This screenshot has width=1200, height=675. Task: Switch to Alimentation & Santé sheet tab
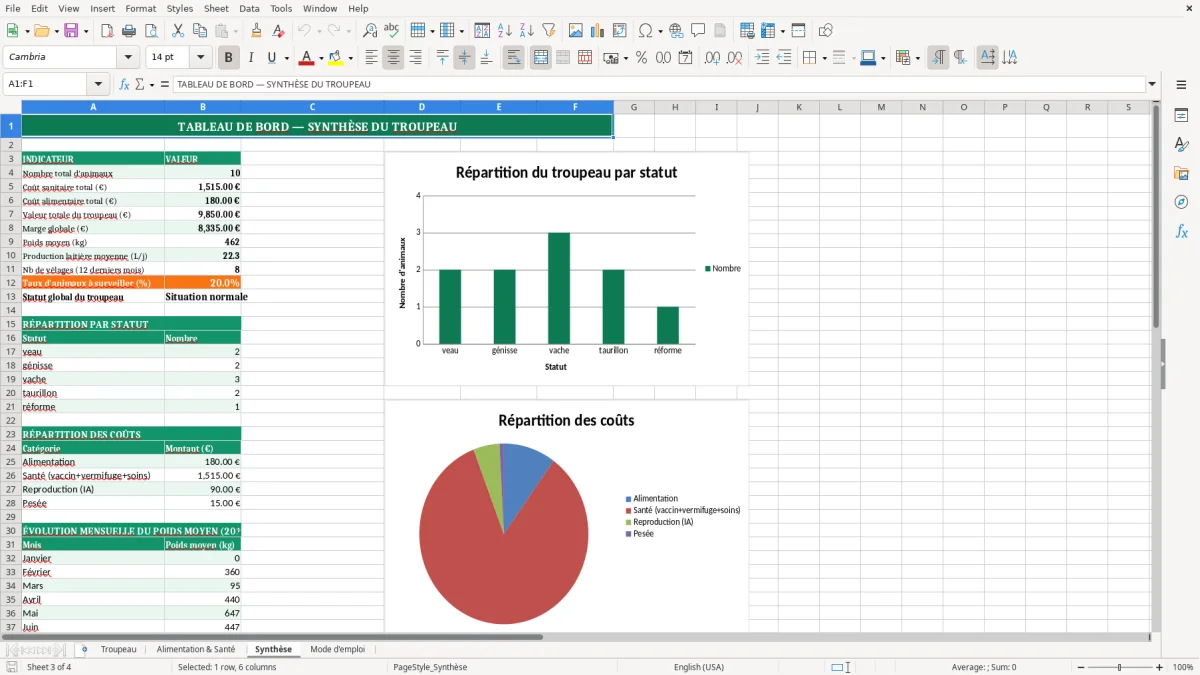pyautogui.click(x=196, y=649)
